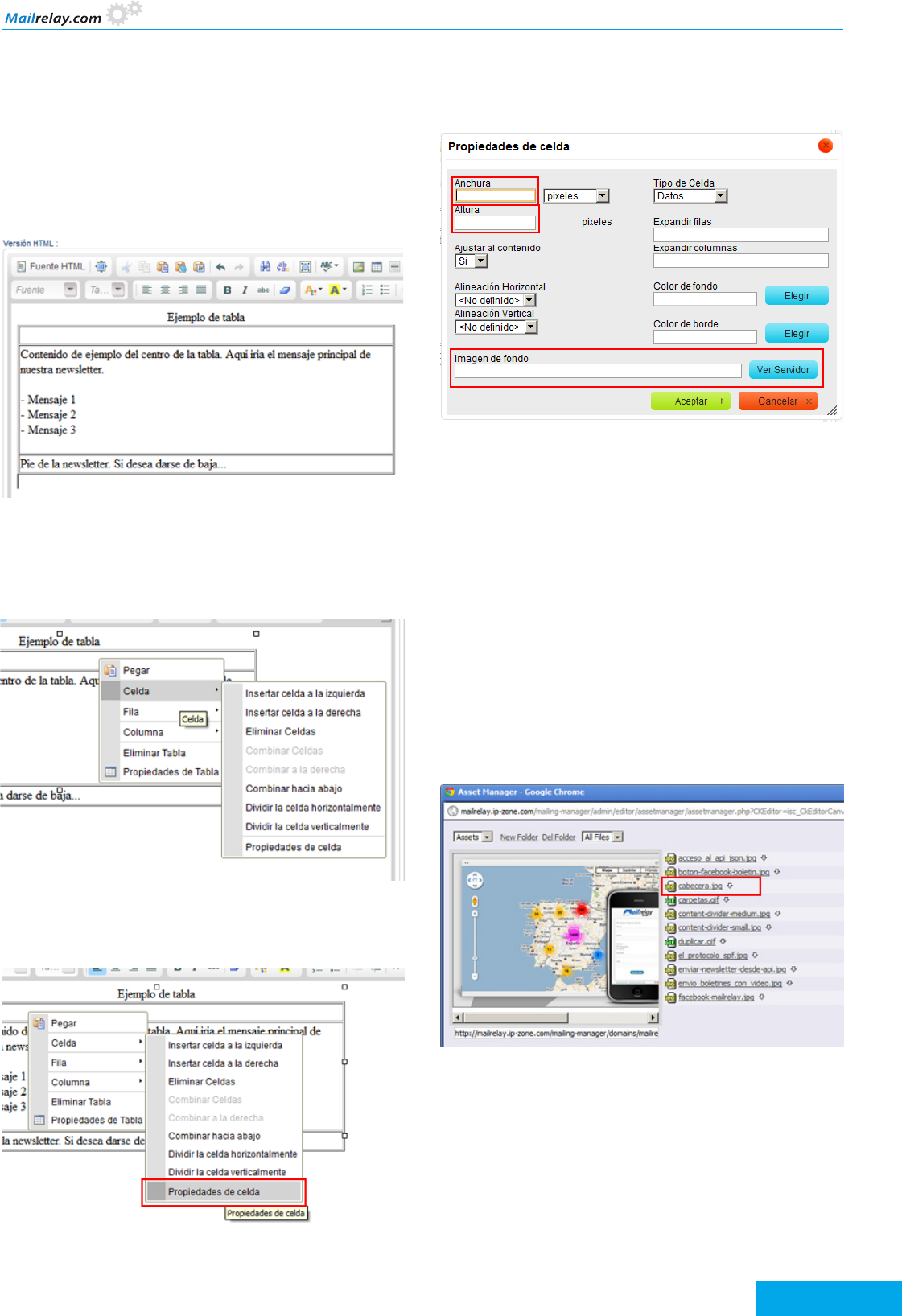This screenshot has height=1316, width=902.
Task: Click the Center alignment icon
Action: coord(165,290)
